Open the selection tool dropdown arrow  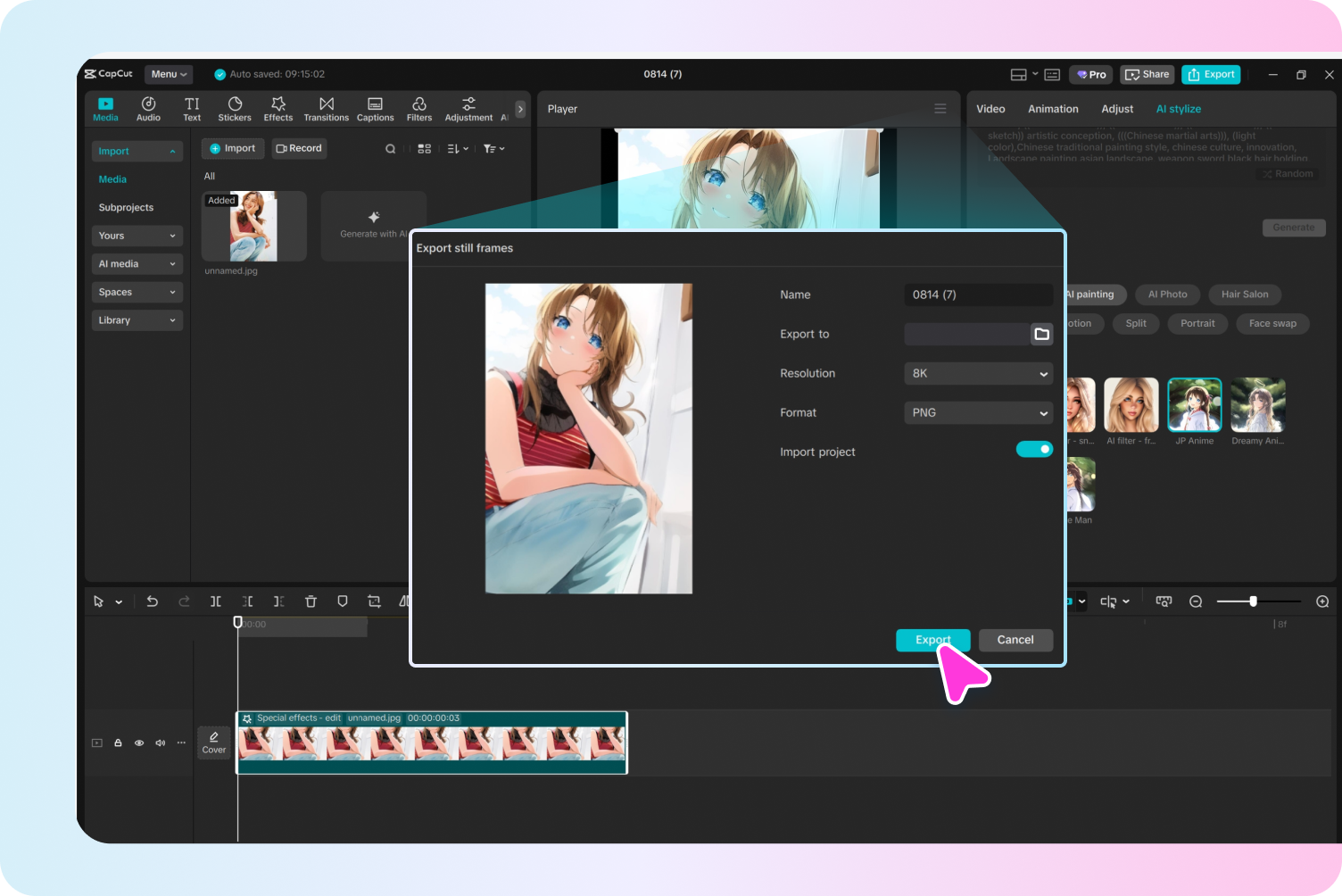click(x=119, y=602)
